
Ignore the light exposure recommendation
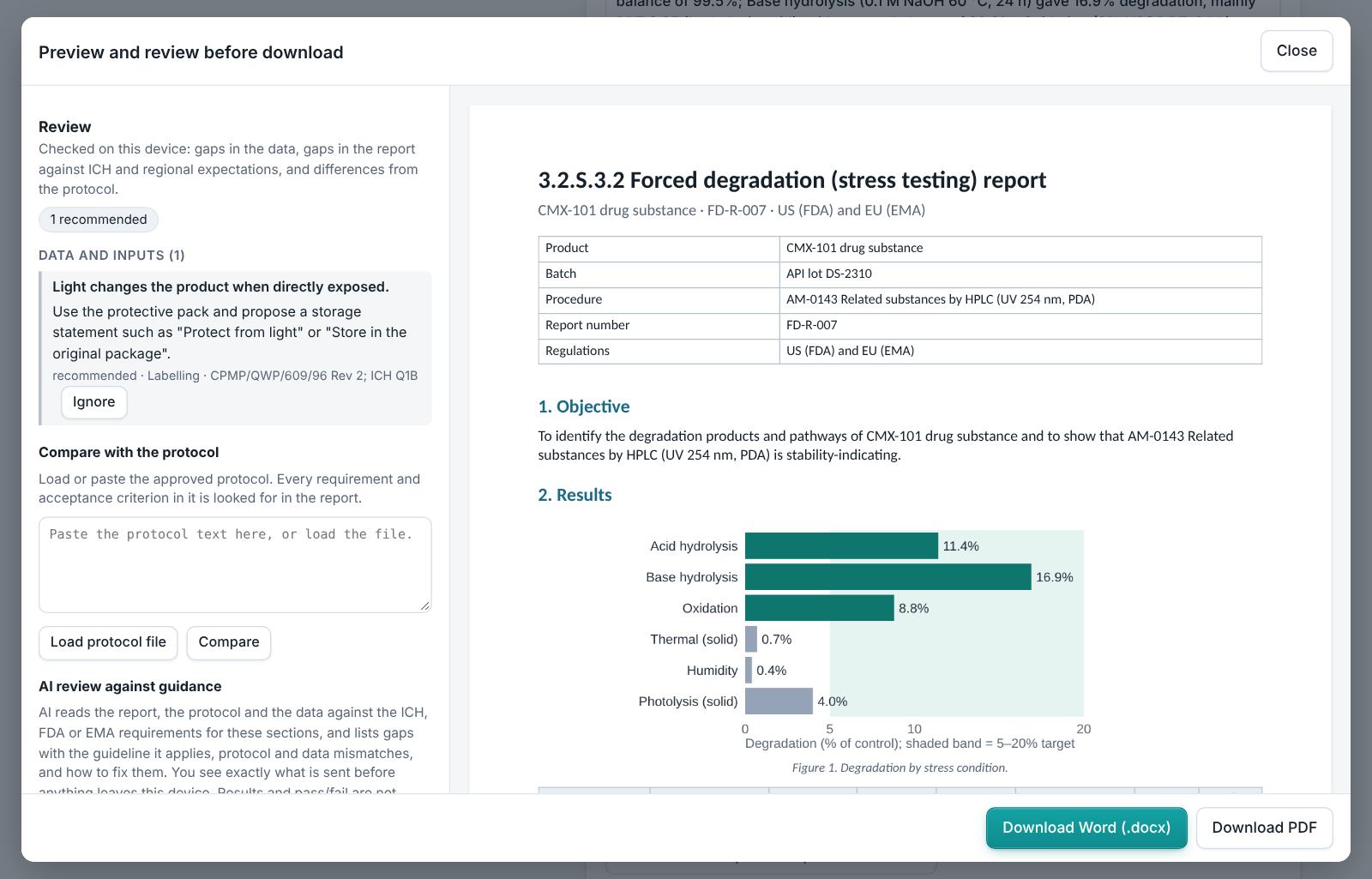pos(94,402)
